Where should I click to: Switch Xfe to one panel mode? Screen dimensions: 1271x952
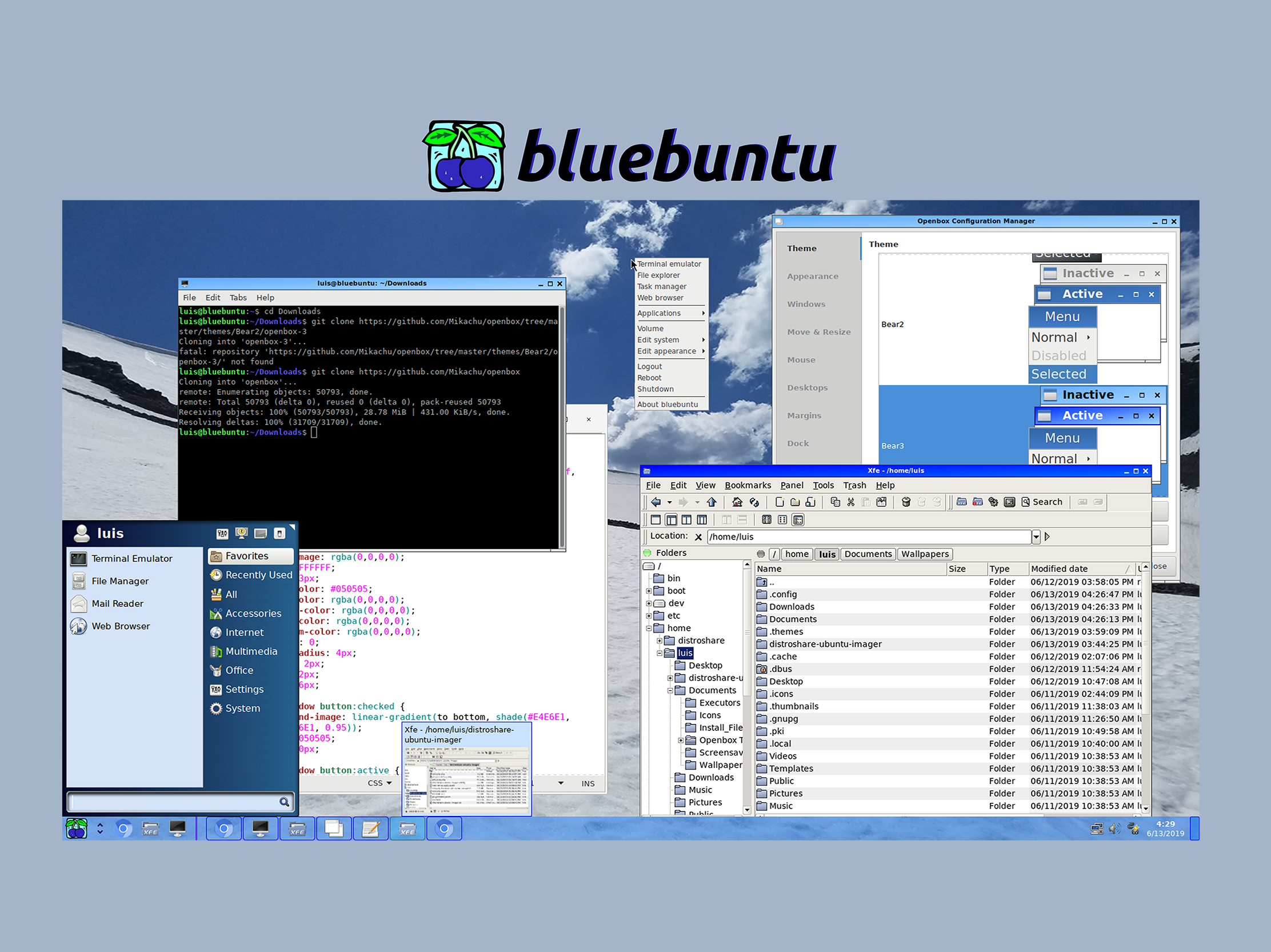[x=656, y=520]
